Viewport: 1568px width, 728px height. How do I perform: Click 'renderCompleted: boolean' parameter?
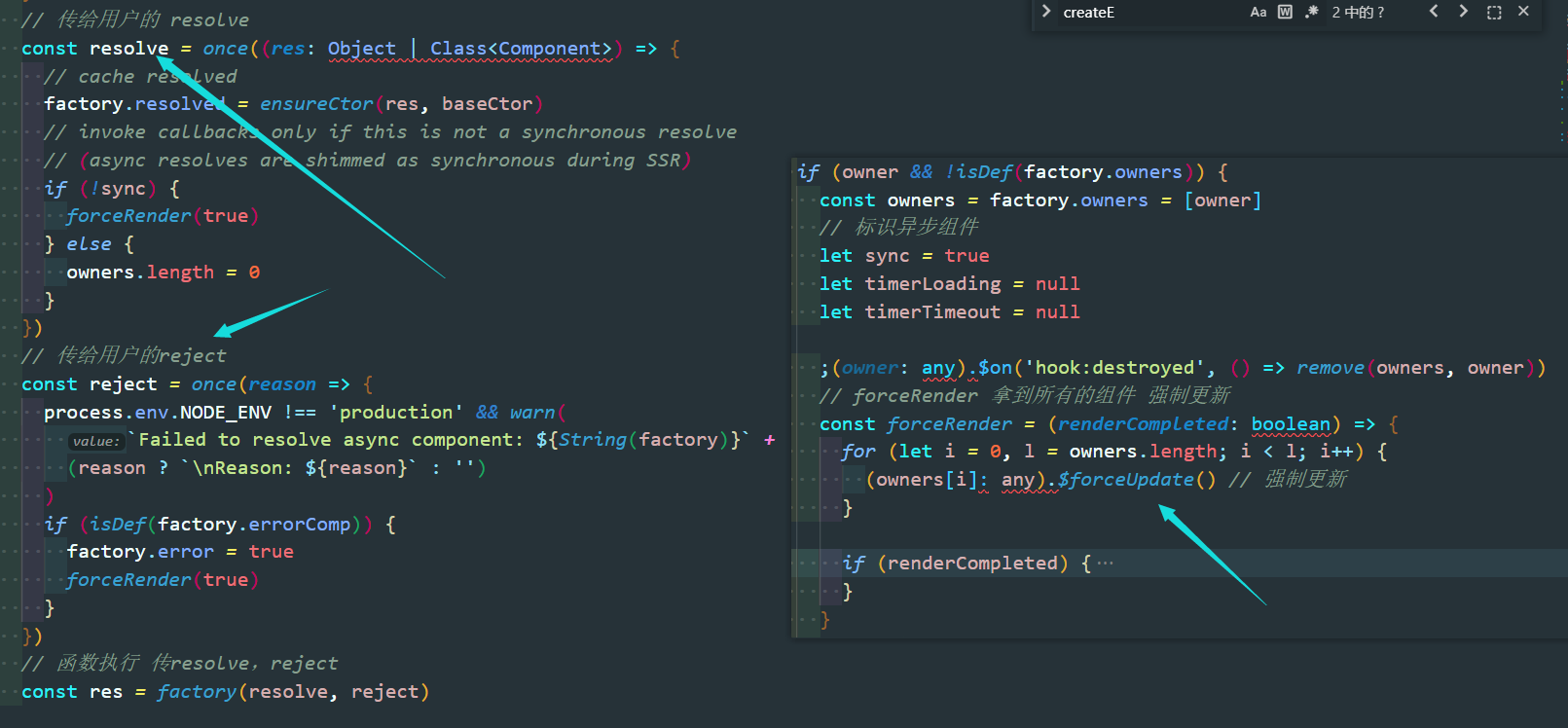[1194, 424]
